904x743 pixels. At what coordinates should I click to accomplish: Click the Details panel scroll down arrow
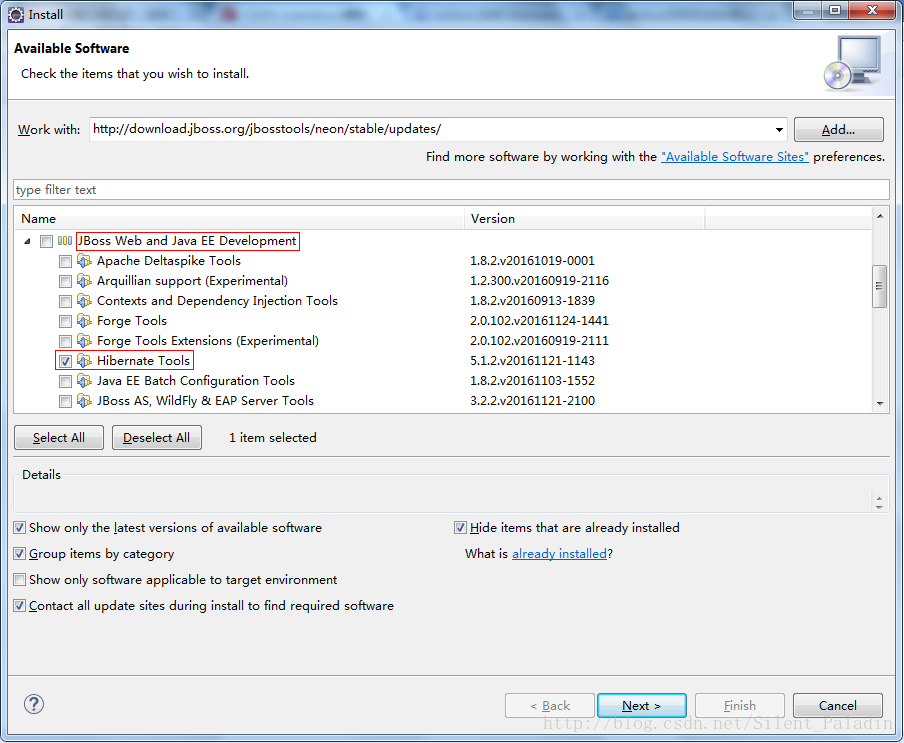[x=879, y=507]
